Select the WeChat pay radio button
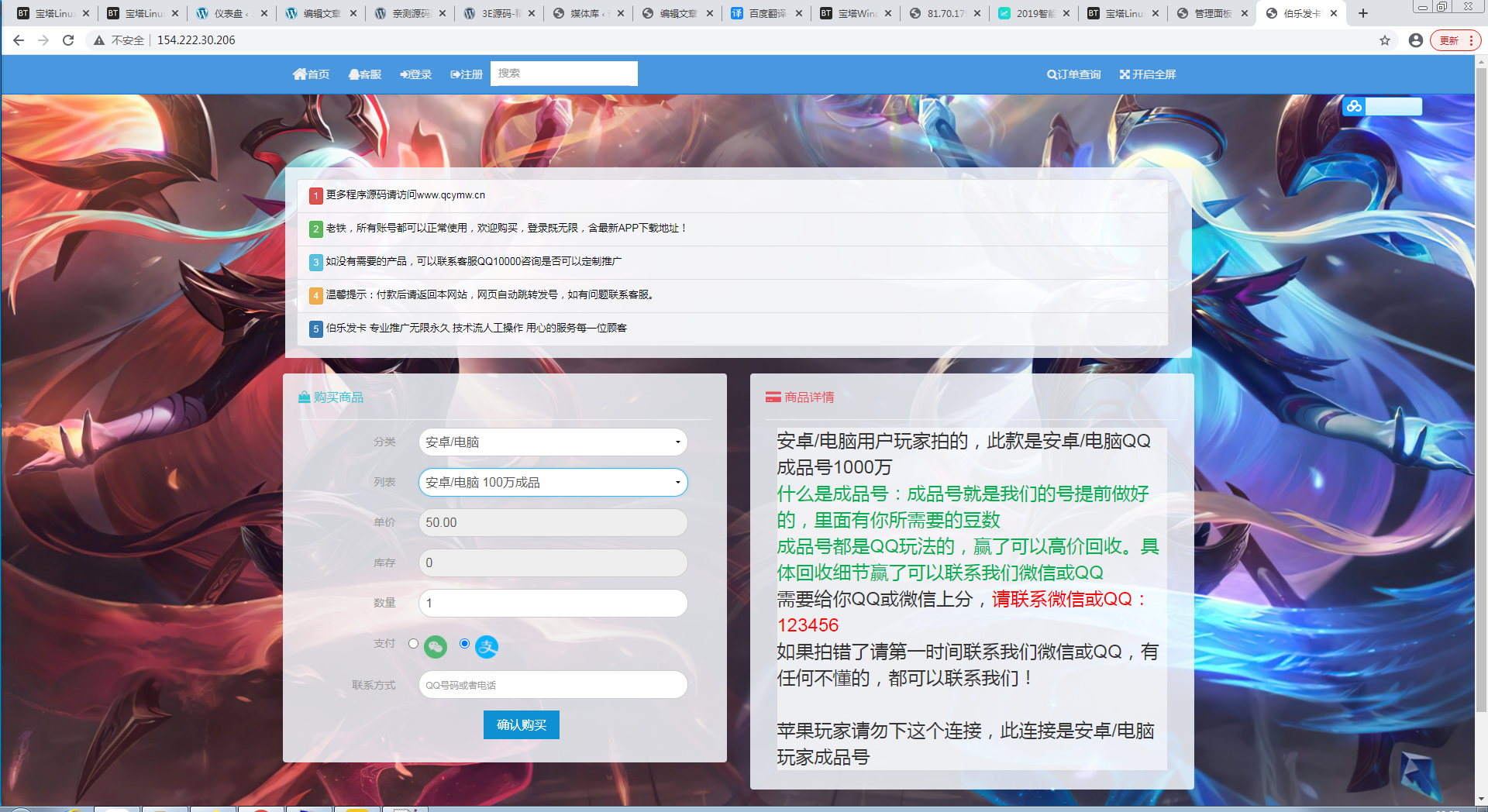 413,644
